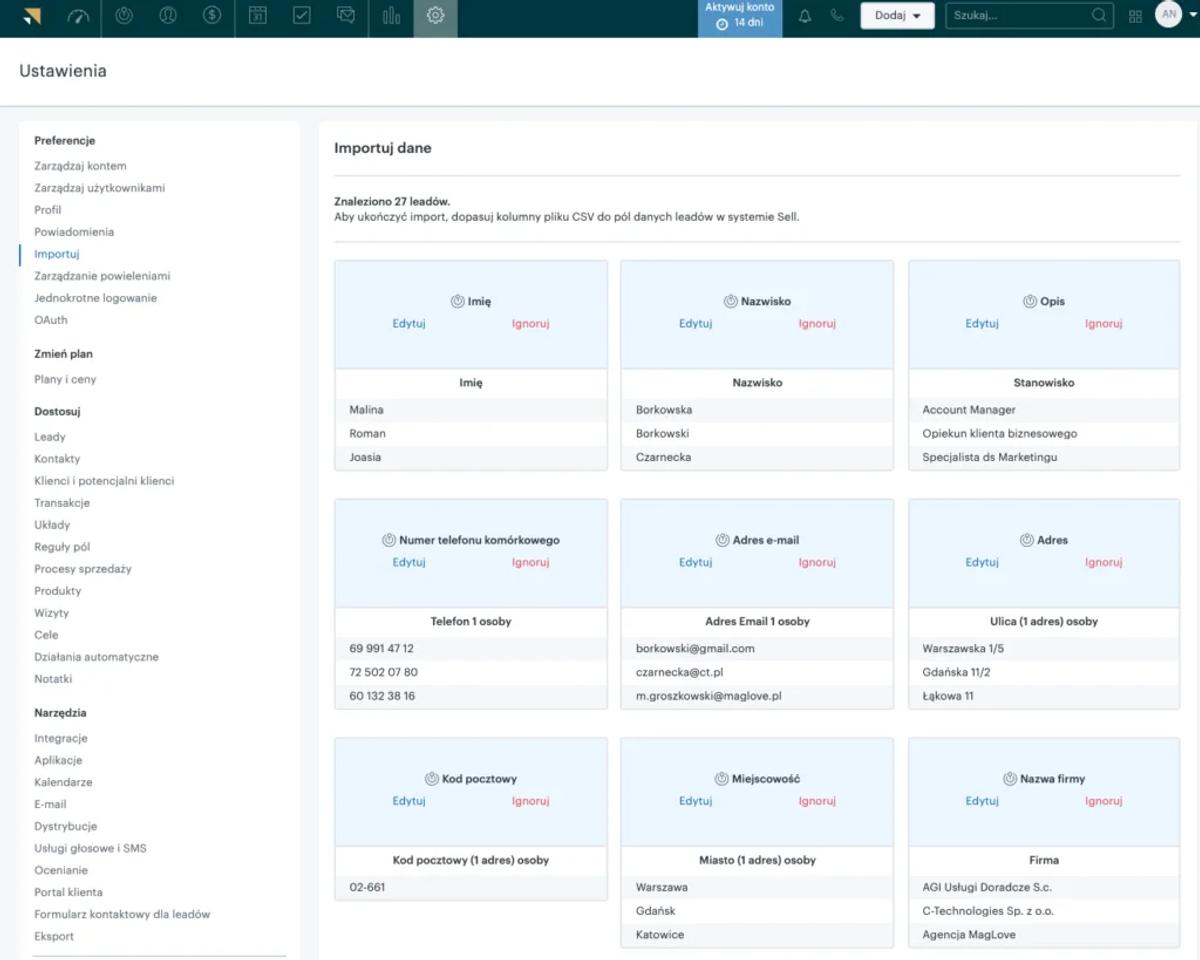Open Kontakty customization settings
Image resolution: width=1200 pixels, height=960 pixels.
[57, 459]
